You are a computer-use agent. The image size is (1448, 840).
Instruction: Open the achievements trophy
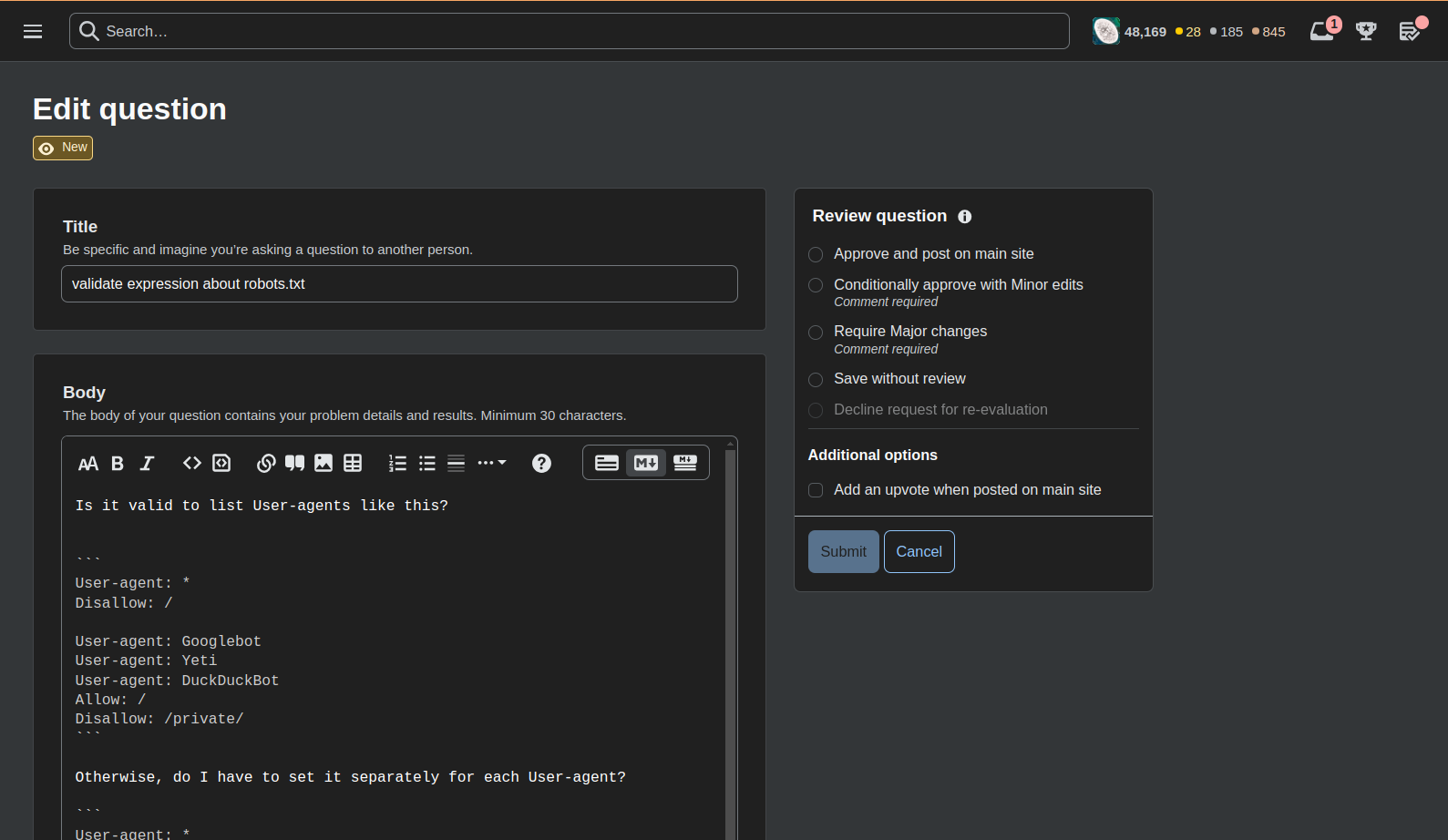1366,31
